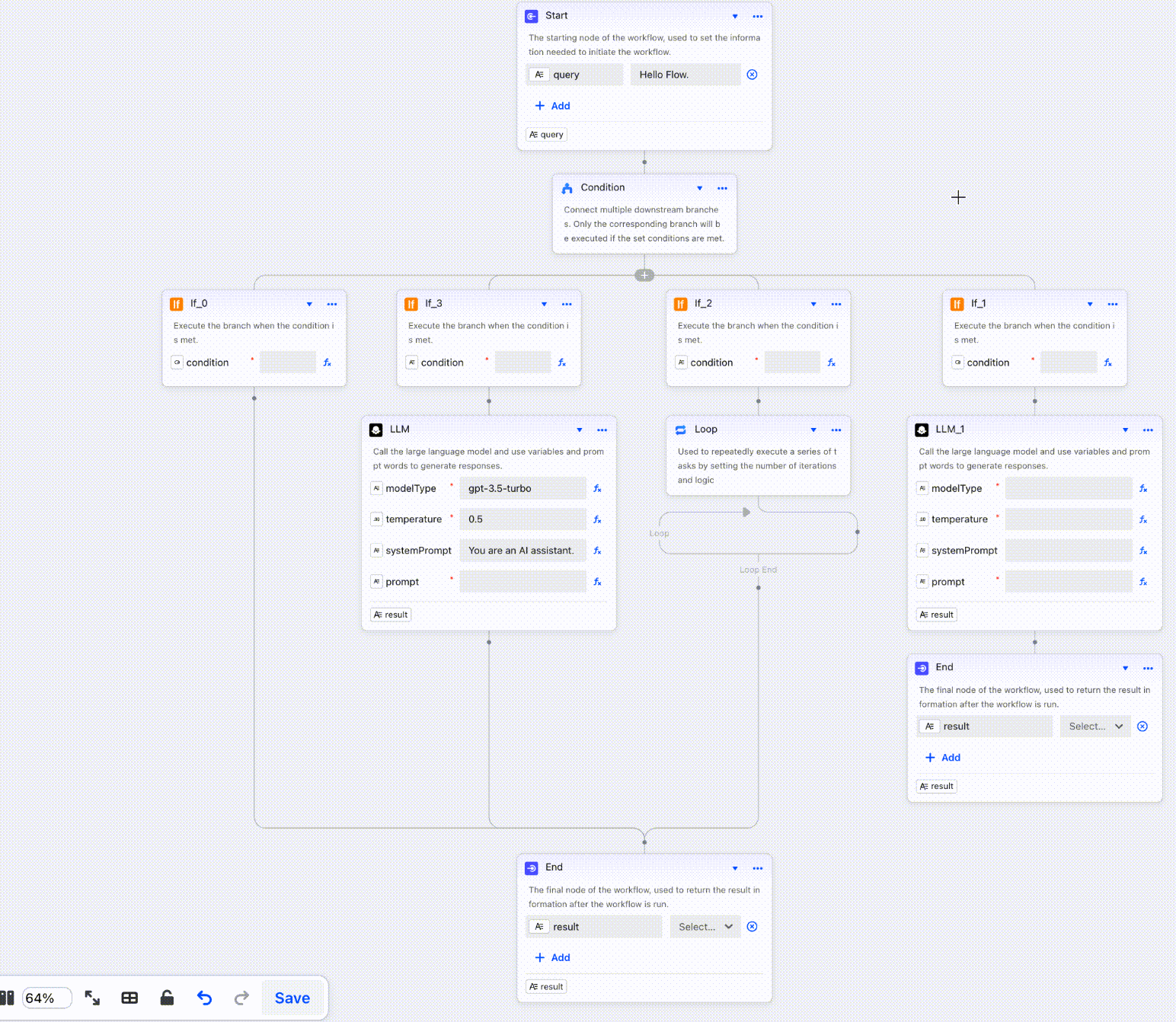The width and height of the screenshot is (1176, 1022).
Task: Click Add in the Start node
Action: coord(553,106)
